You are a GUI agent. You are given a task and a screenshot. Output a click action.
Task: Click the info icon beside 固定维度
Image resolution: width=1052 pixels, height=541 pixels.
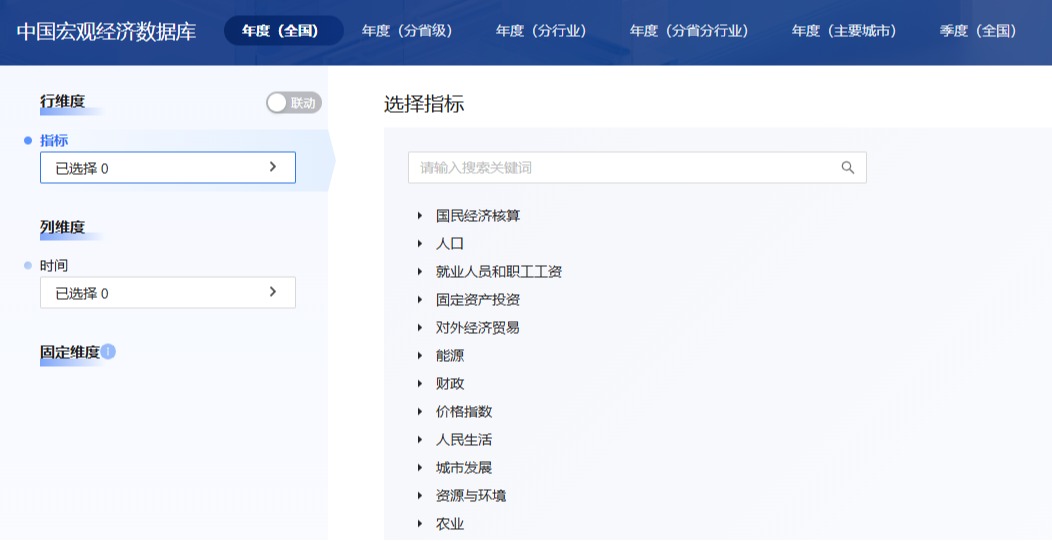[x=108, y=351]
